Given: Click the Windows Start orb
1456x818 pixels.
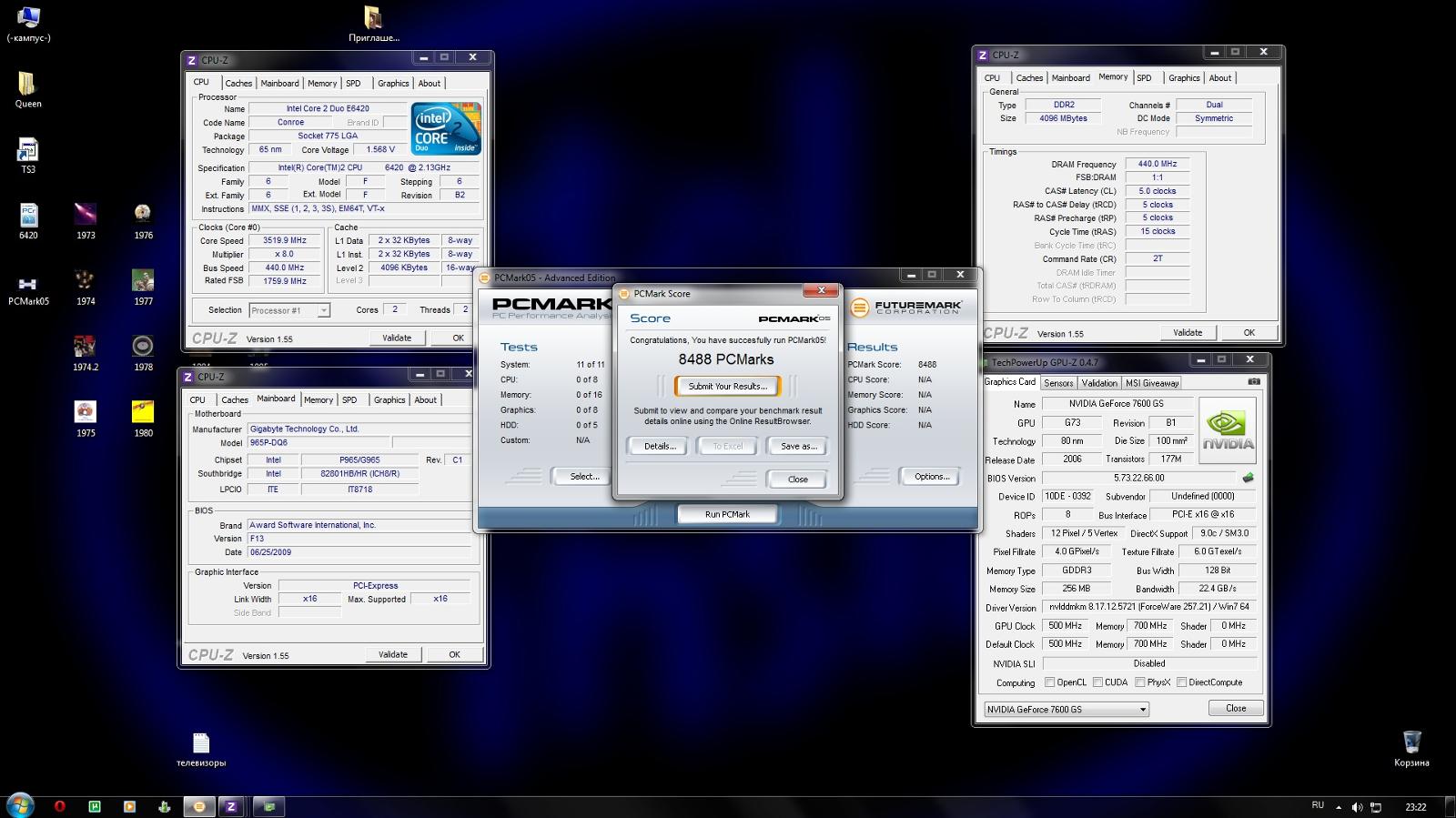Looking at the screenshot, I should click(x=20, y=805).
